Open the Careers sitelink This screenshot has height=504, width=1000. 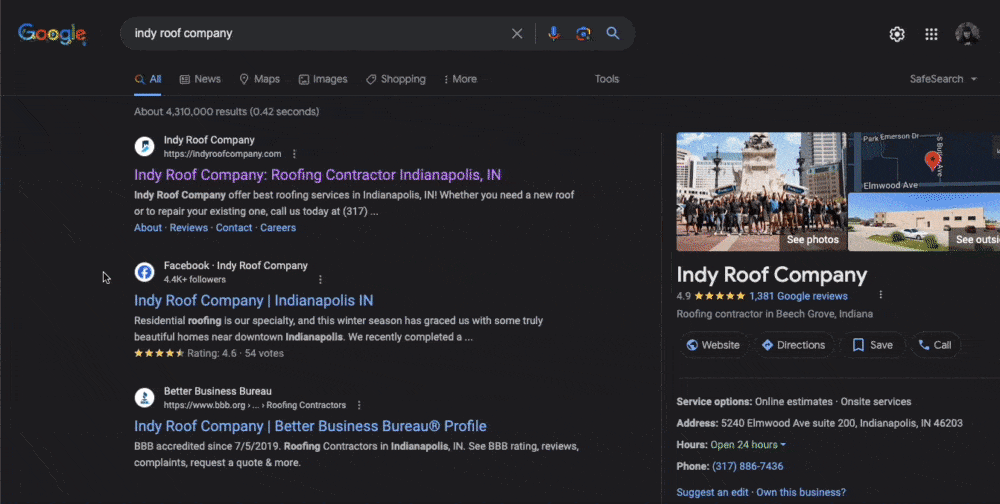point(278,228)
